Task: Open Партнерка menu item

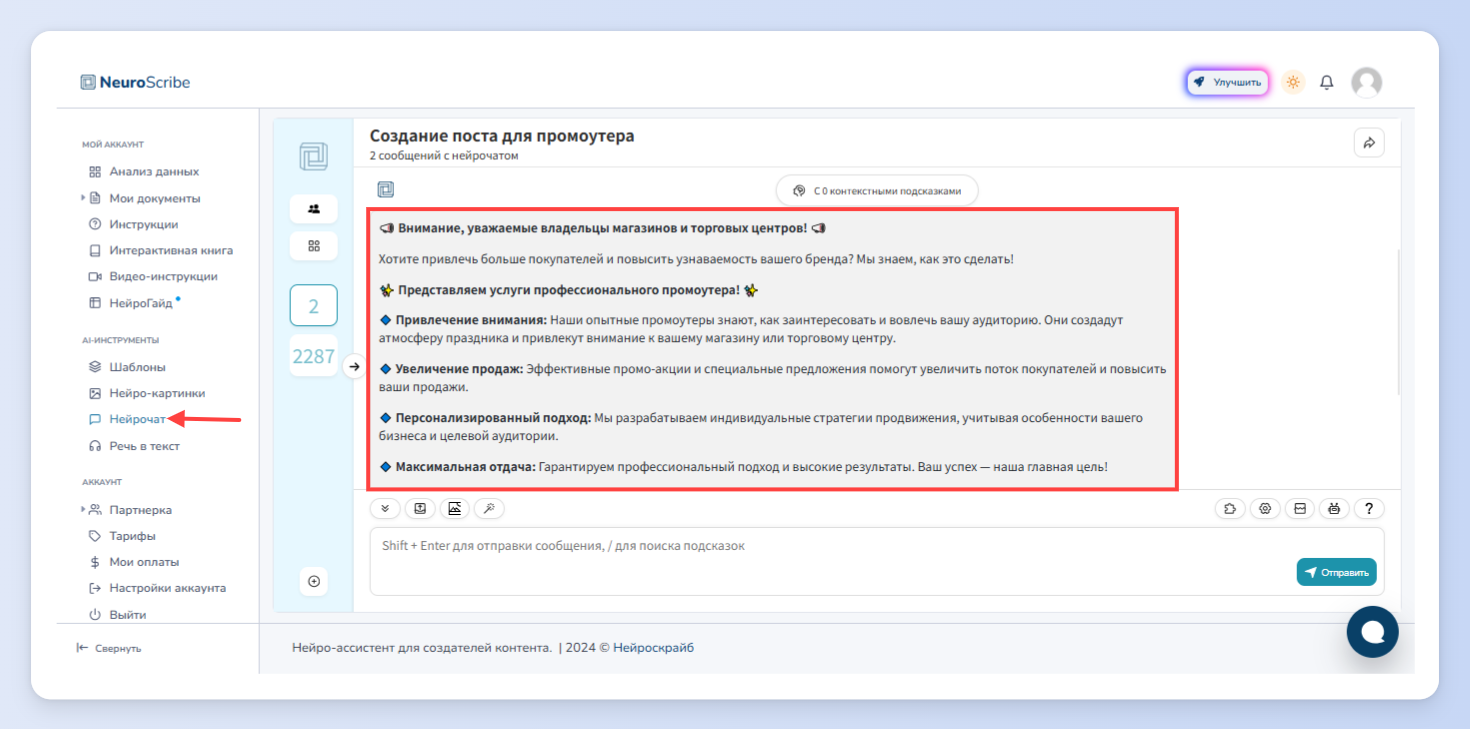Action: [x=140, y=510]
